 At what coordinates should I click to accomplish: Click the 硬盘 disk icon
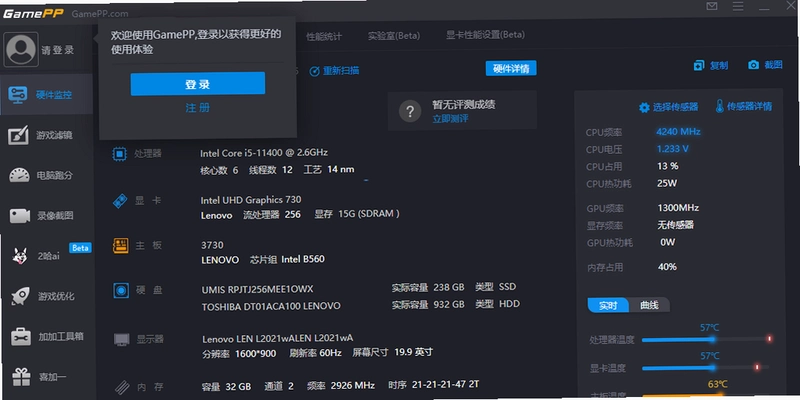(x=121, y=291)
